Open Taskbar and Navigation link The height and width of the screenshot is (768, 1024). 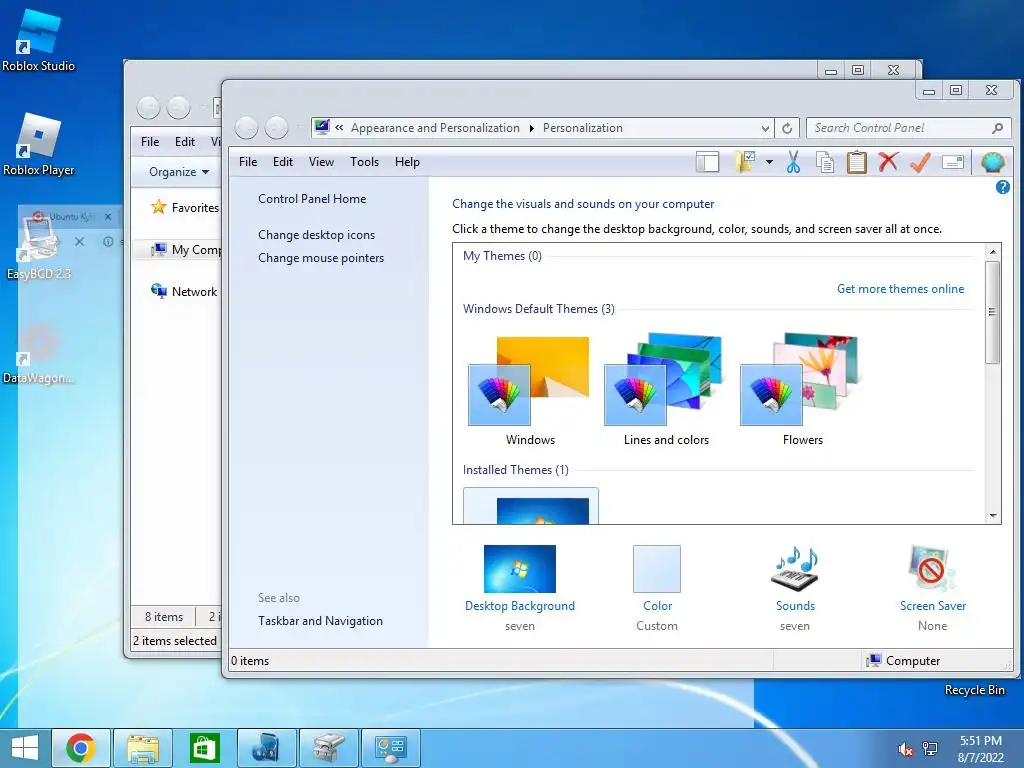320,621
